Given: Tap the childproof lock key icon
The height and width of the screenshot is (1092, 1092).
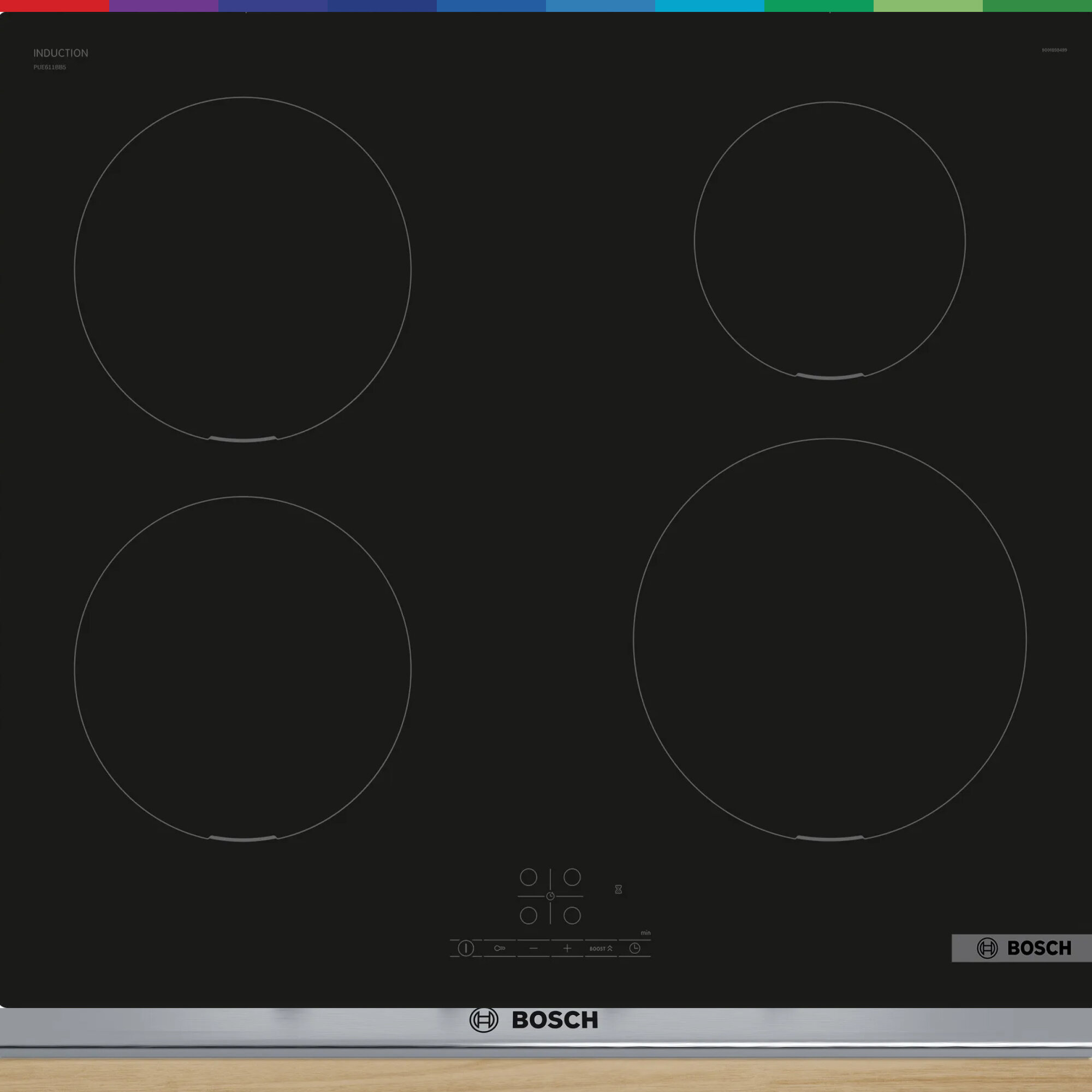Looking at the screenshot, I should tap(500, 948).
